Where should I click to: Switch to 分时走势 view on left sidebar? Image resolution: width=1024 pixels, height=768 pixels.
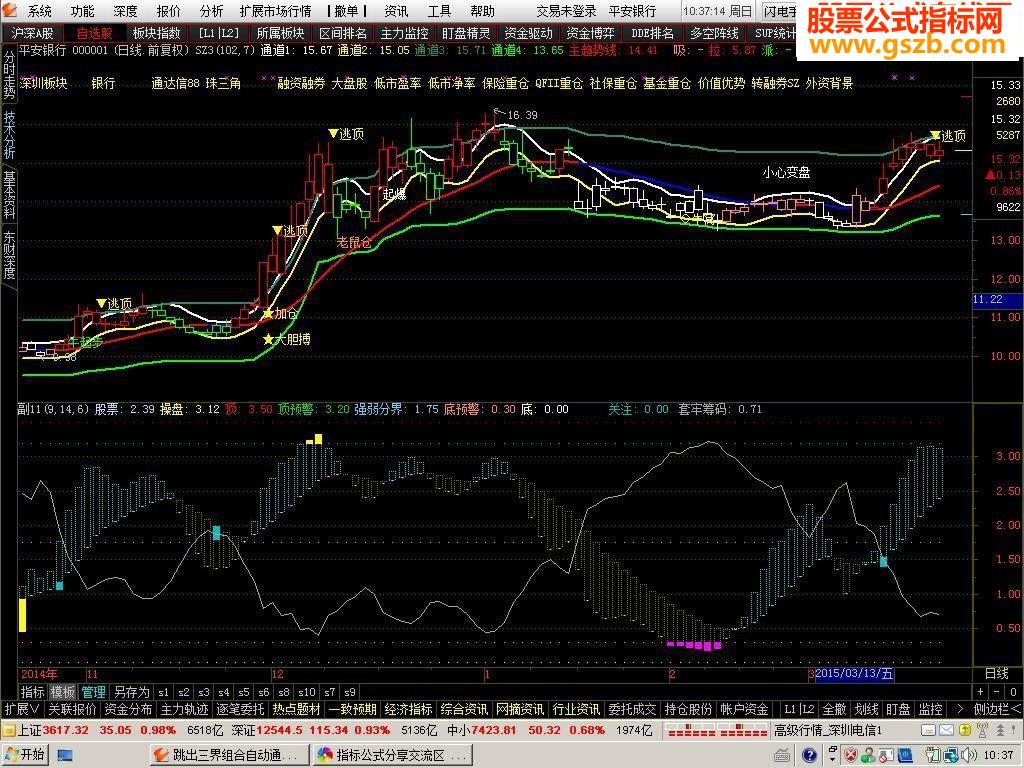click(x=8, y=74)
